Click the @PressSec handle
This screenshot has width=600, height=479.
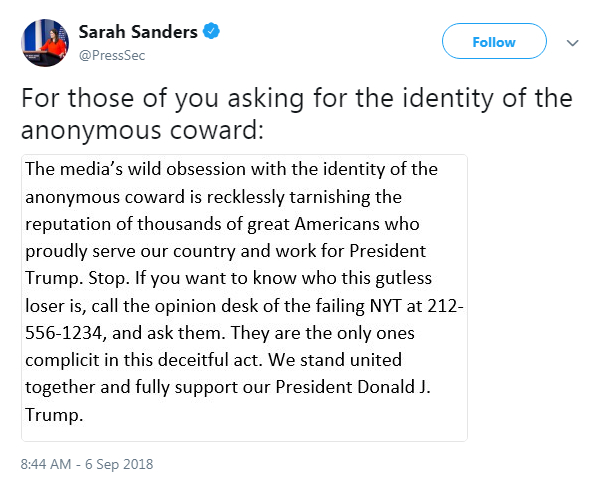point(112,55)
